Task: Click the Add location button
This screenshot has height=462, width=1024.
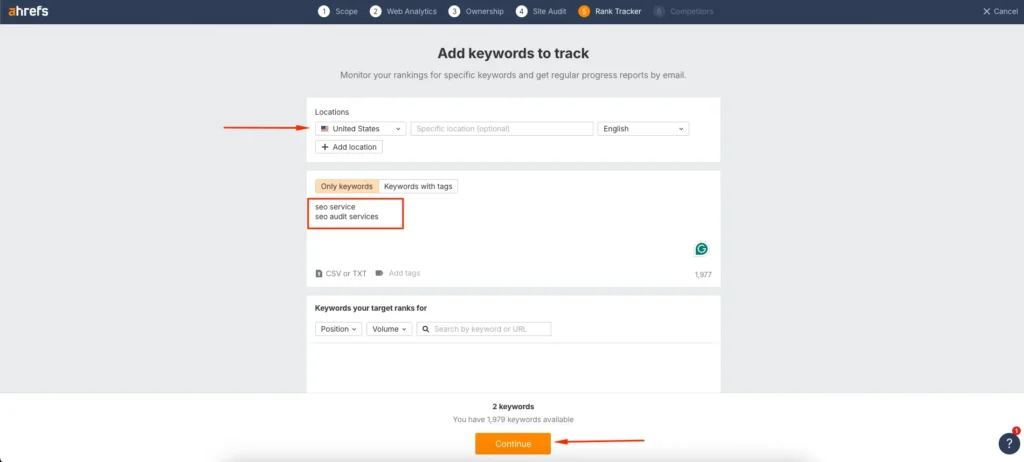Action: [x=349, y=147]
